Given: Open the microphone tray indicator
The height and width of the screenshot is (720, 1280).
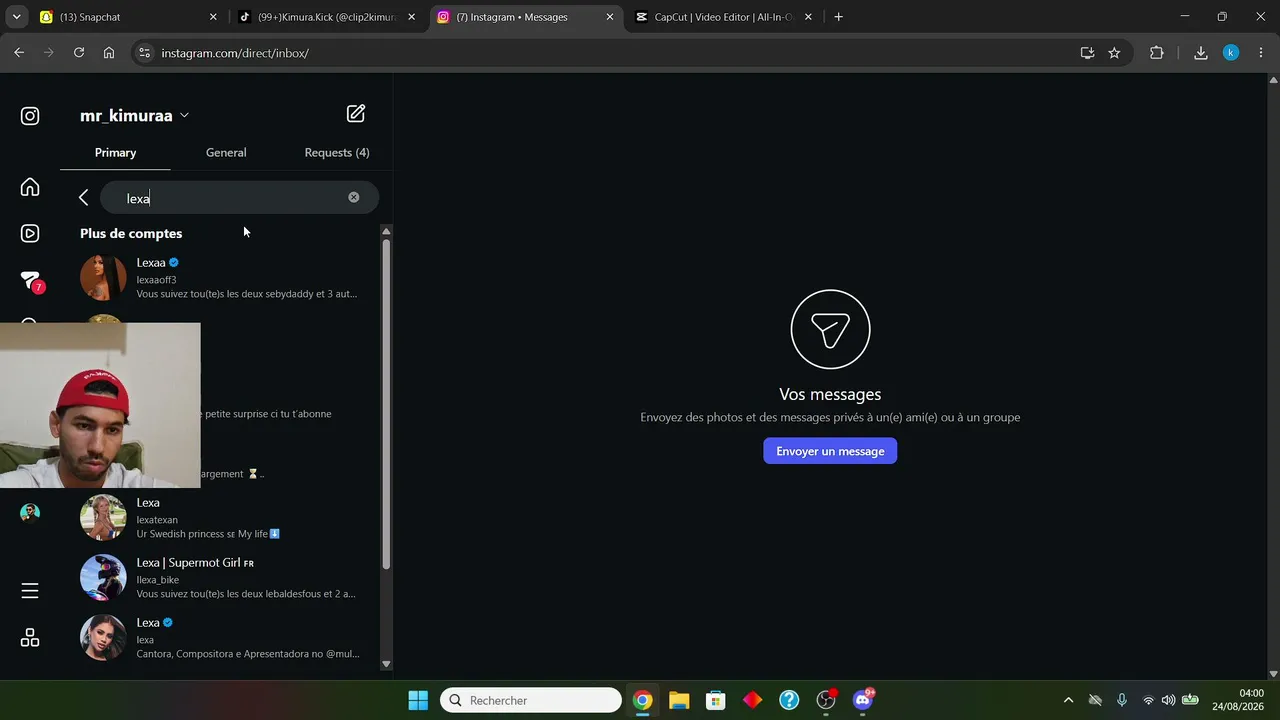Looking at the screenshot, I should click(1122, 700).
